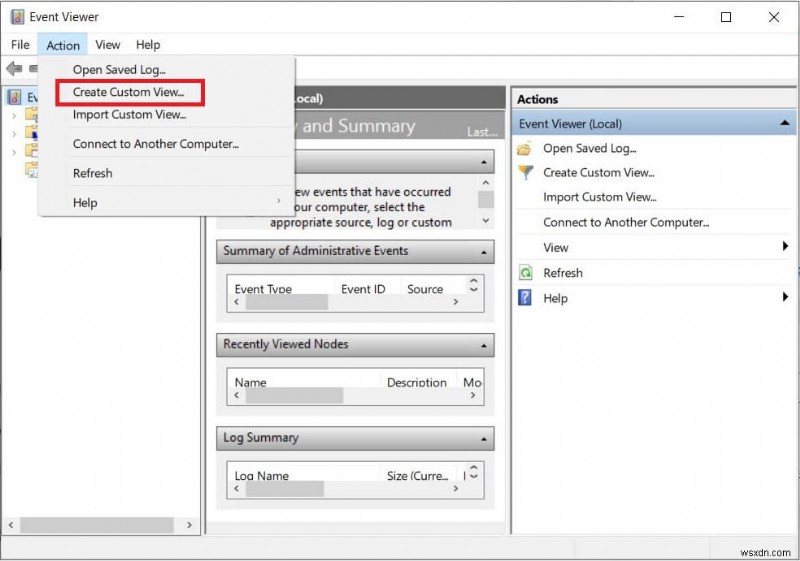800x561 pixels.
Task: Click the Create Custom View funnel icon
Action: tap(526, 172)
